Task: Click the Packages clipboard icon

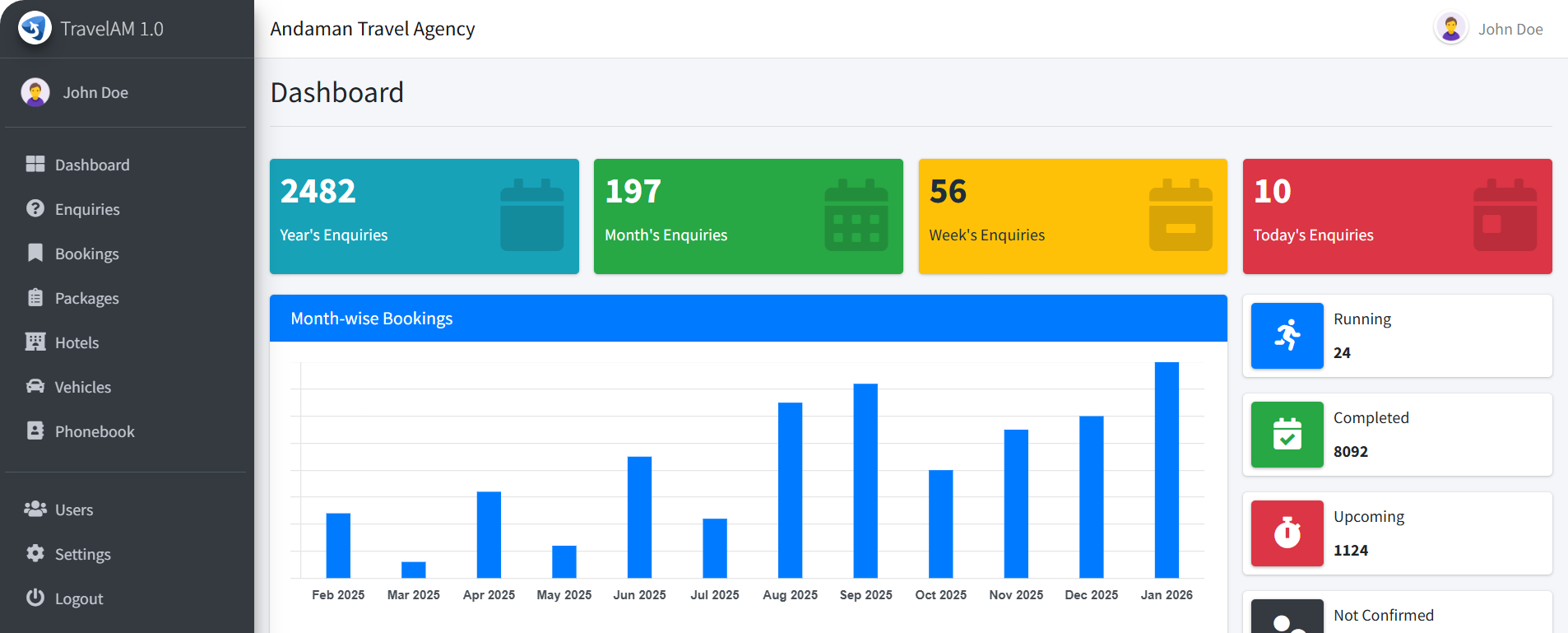Action: [35, 298]
